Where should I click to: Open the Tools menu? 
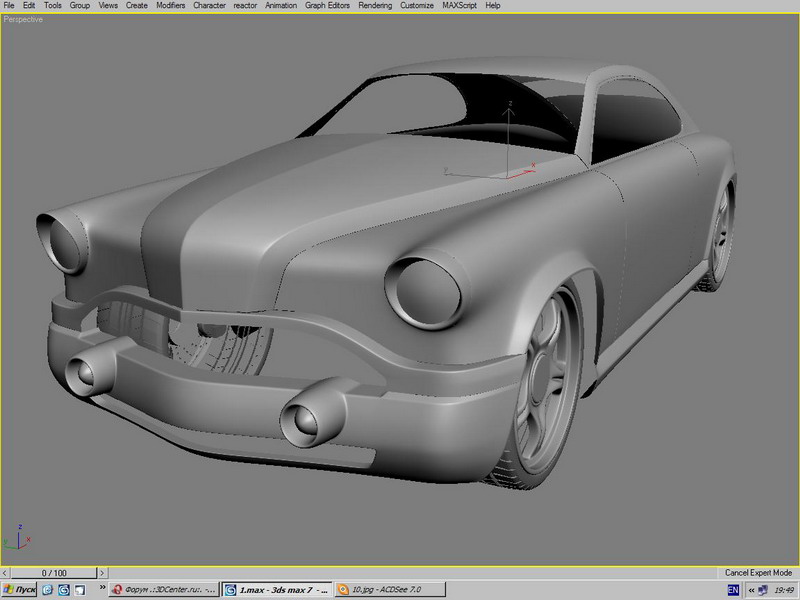point(53,6)
